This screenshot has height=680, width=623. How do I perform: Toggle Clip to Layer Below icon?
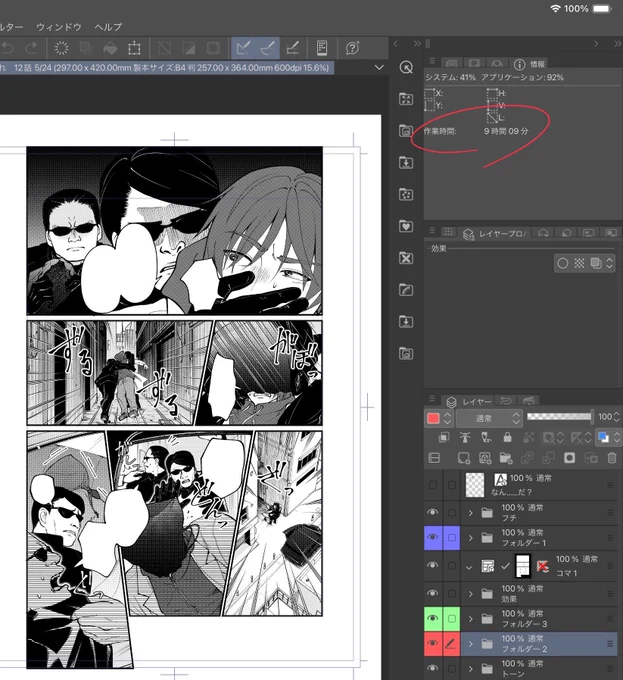pos(444,437)
